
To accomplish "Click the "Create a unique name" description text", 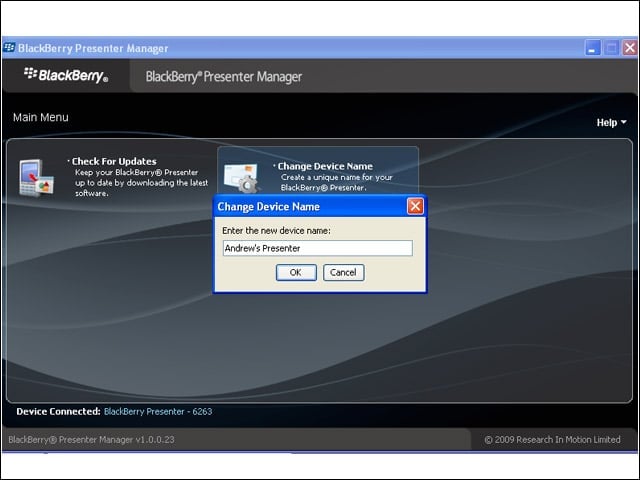I will click(336, 182).
